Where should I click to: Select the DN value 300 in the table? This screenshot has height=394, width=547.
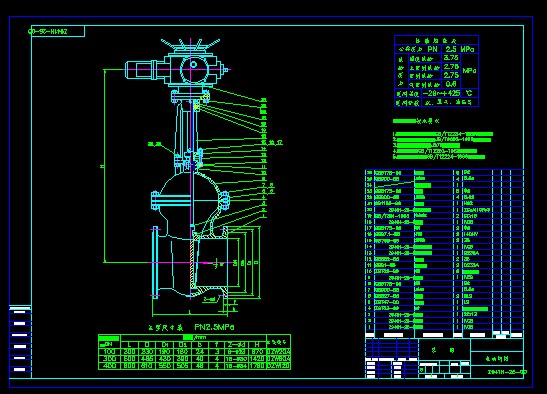click(x=109, y=358)
